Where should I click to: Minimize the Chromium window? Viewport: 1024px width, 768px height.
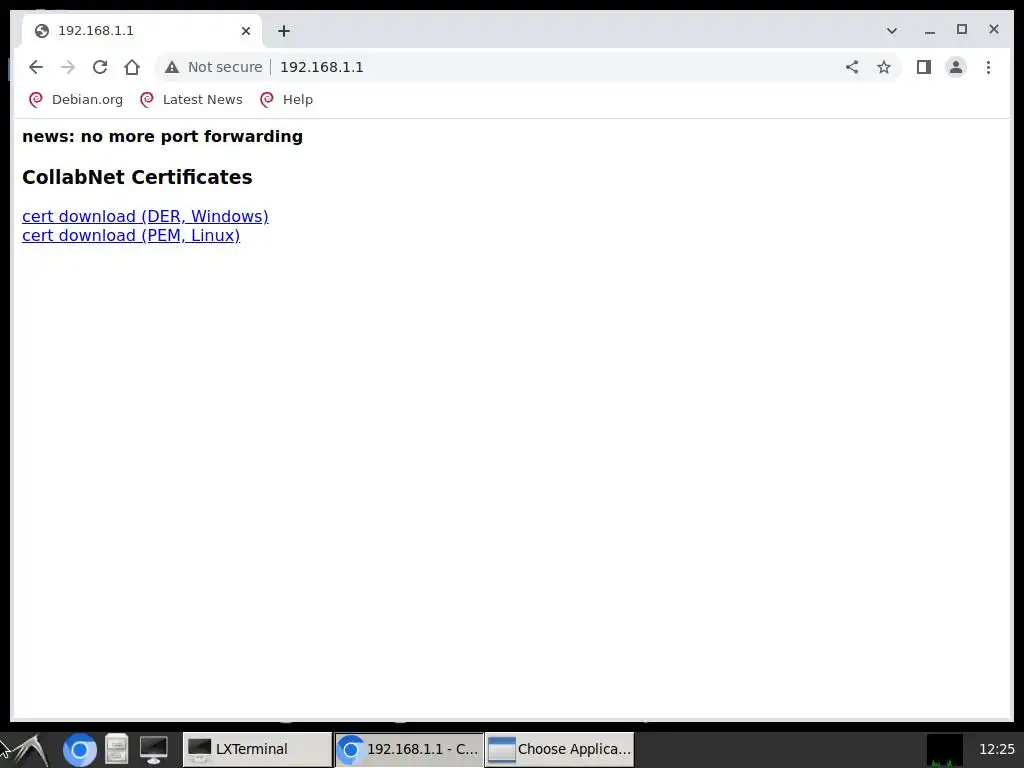(930, 30)
